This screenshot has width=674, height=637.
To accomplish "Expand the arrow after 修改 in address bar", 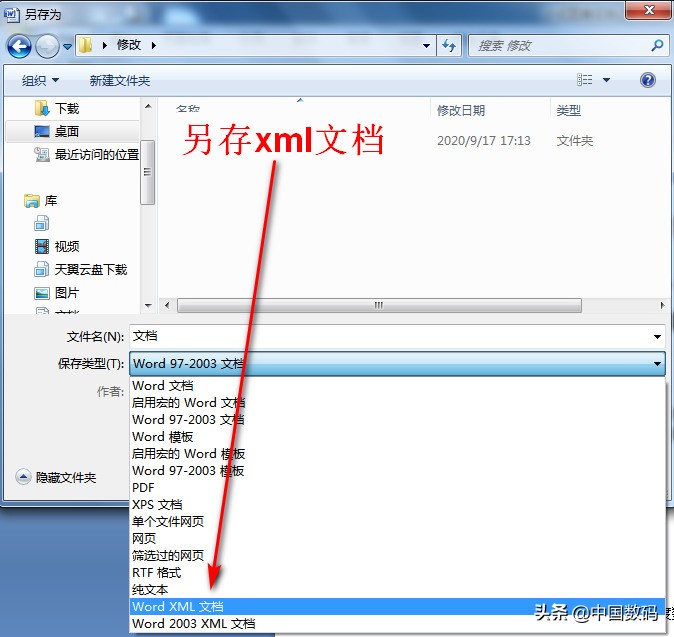I will [154, 45].
